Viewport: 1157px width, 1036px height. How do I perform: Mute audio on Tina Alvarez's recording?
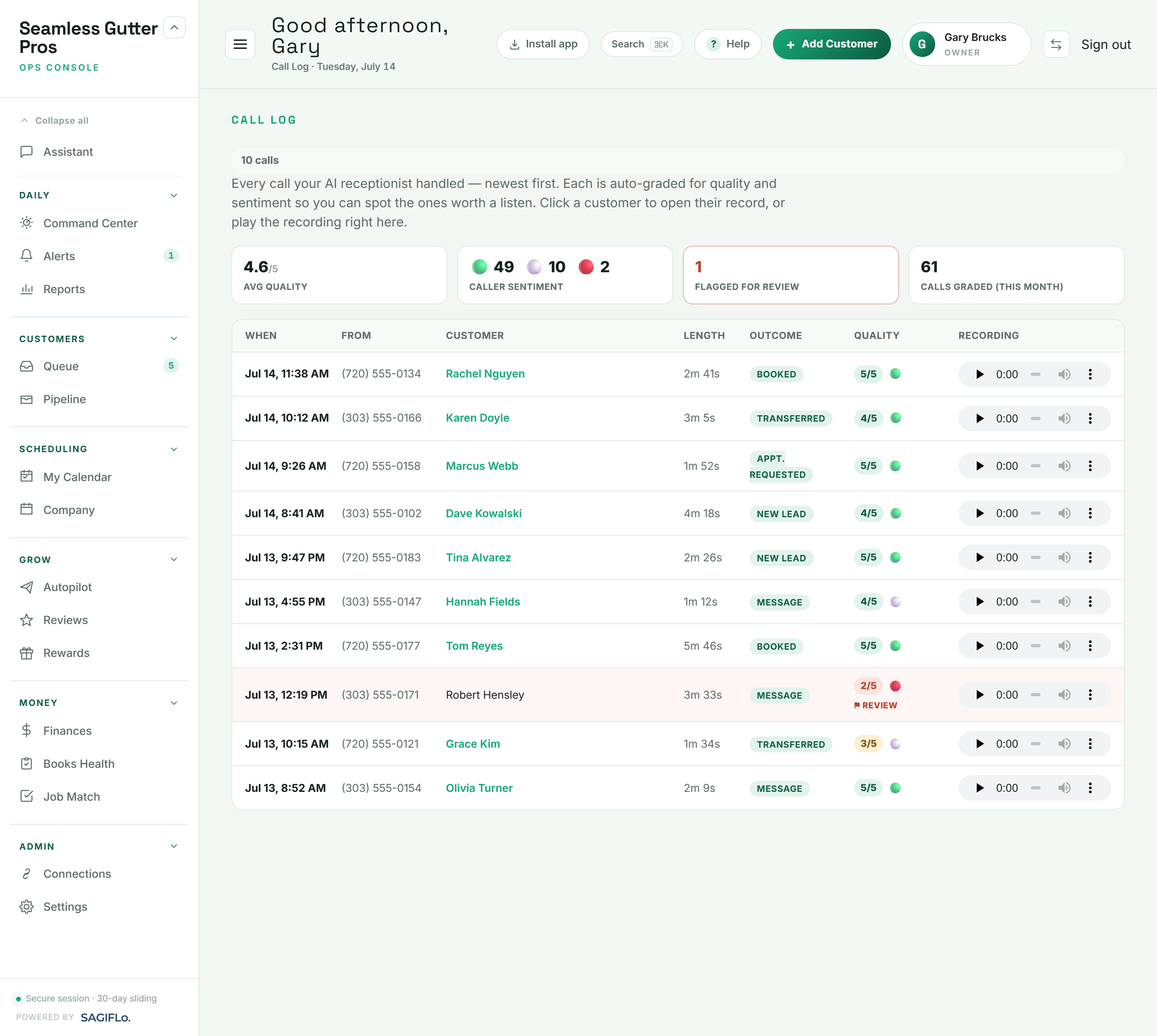1064,558
